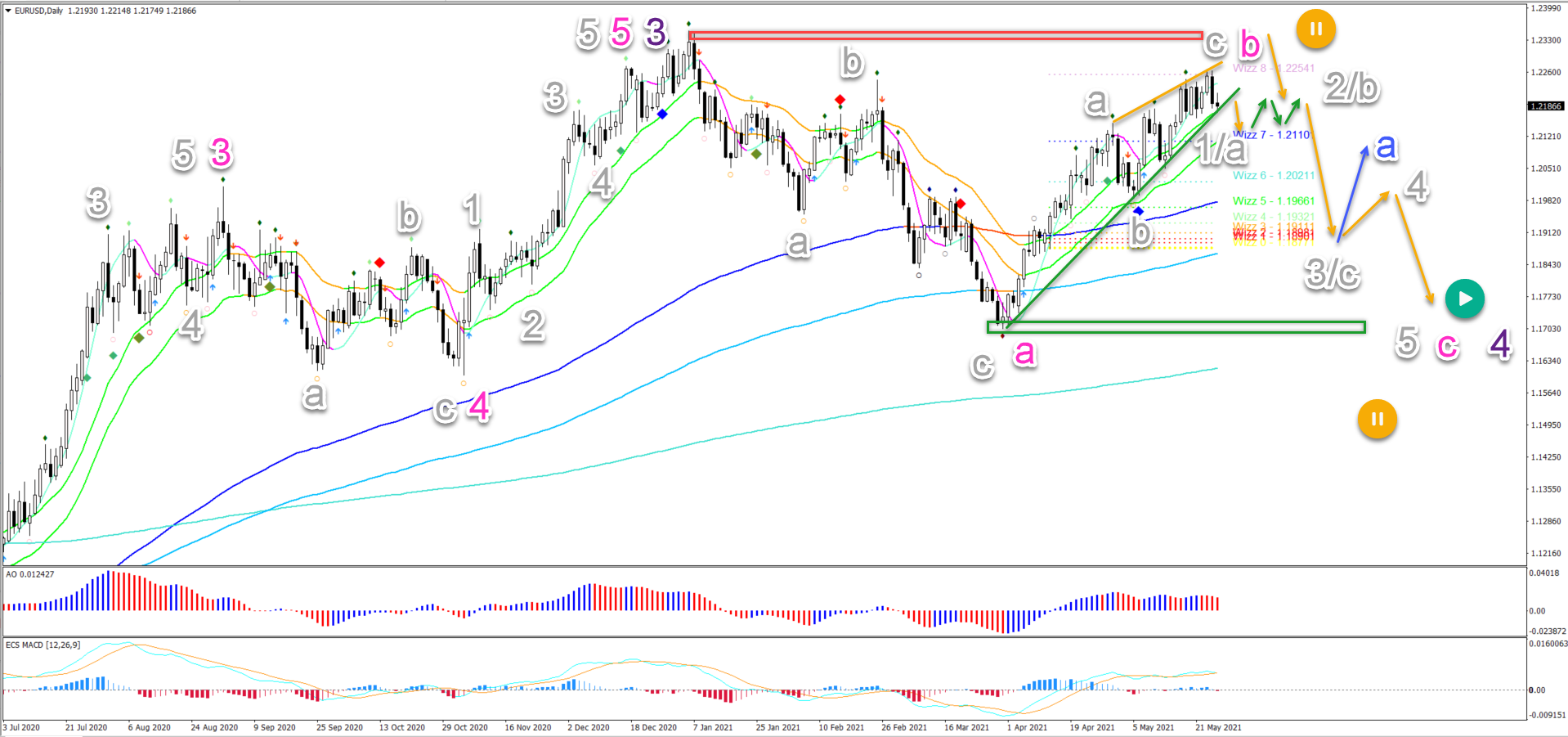Click the 6 Aug 2020 date label
Viewport: 1568px width, 737px height.
[x=150, y=727]
